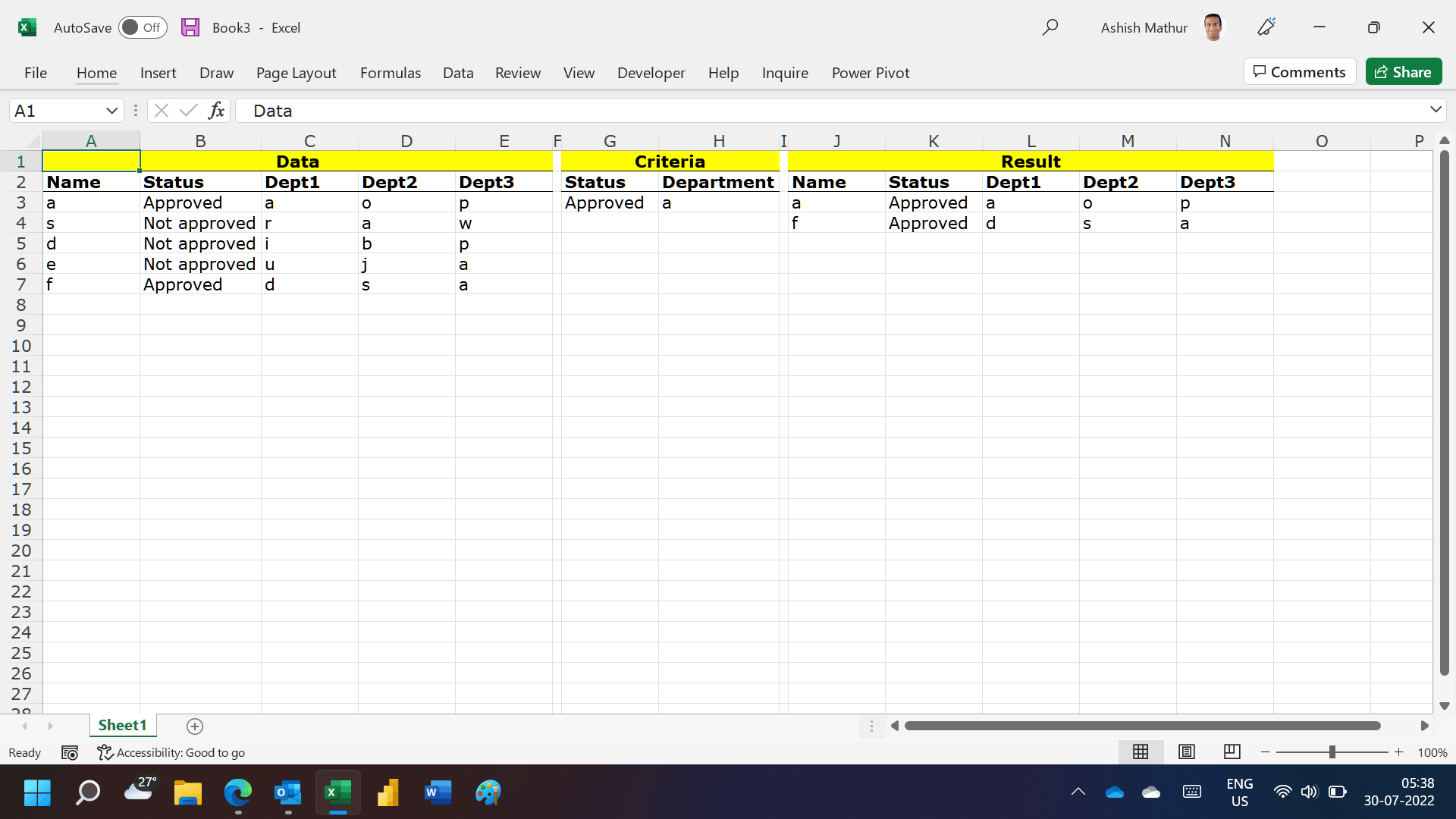The width and height of the screenshot is (1456, 819).
Task: Increase zoom using the zoom slider
Action: 1399,752
